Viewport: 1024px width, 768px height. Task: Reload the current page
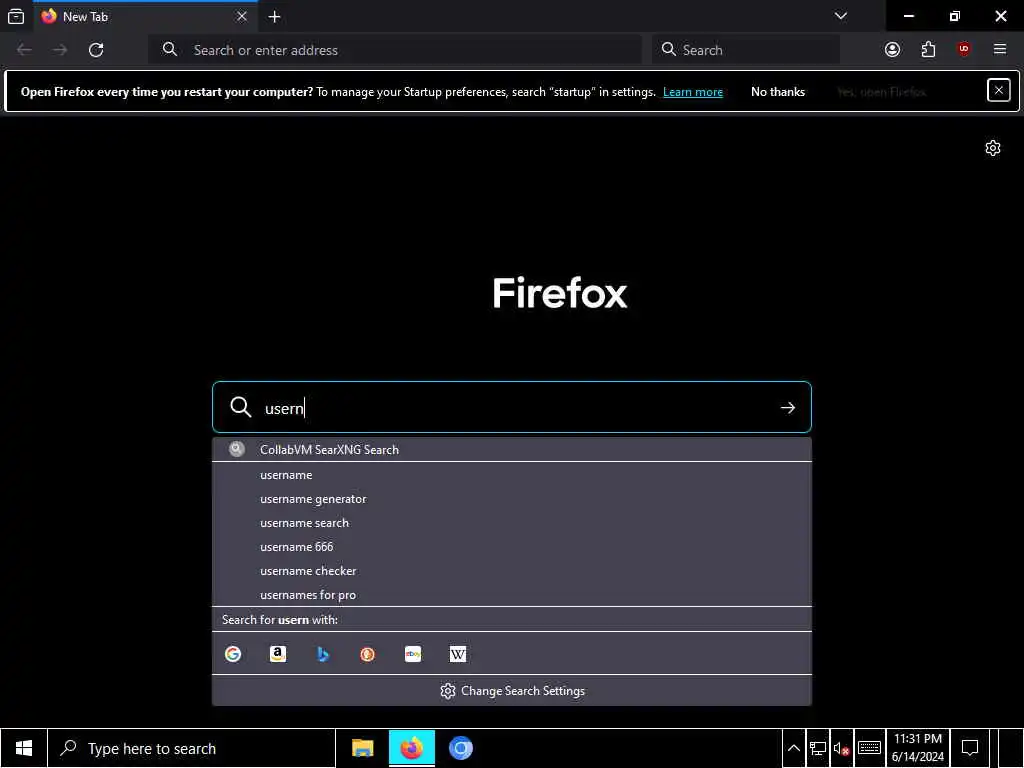96,50
